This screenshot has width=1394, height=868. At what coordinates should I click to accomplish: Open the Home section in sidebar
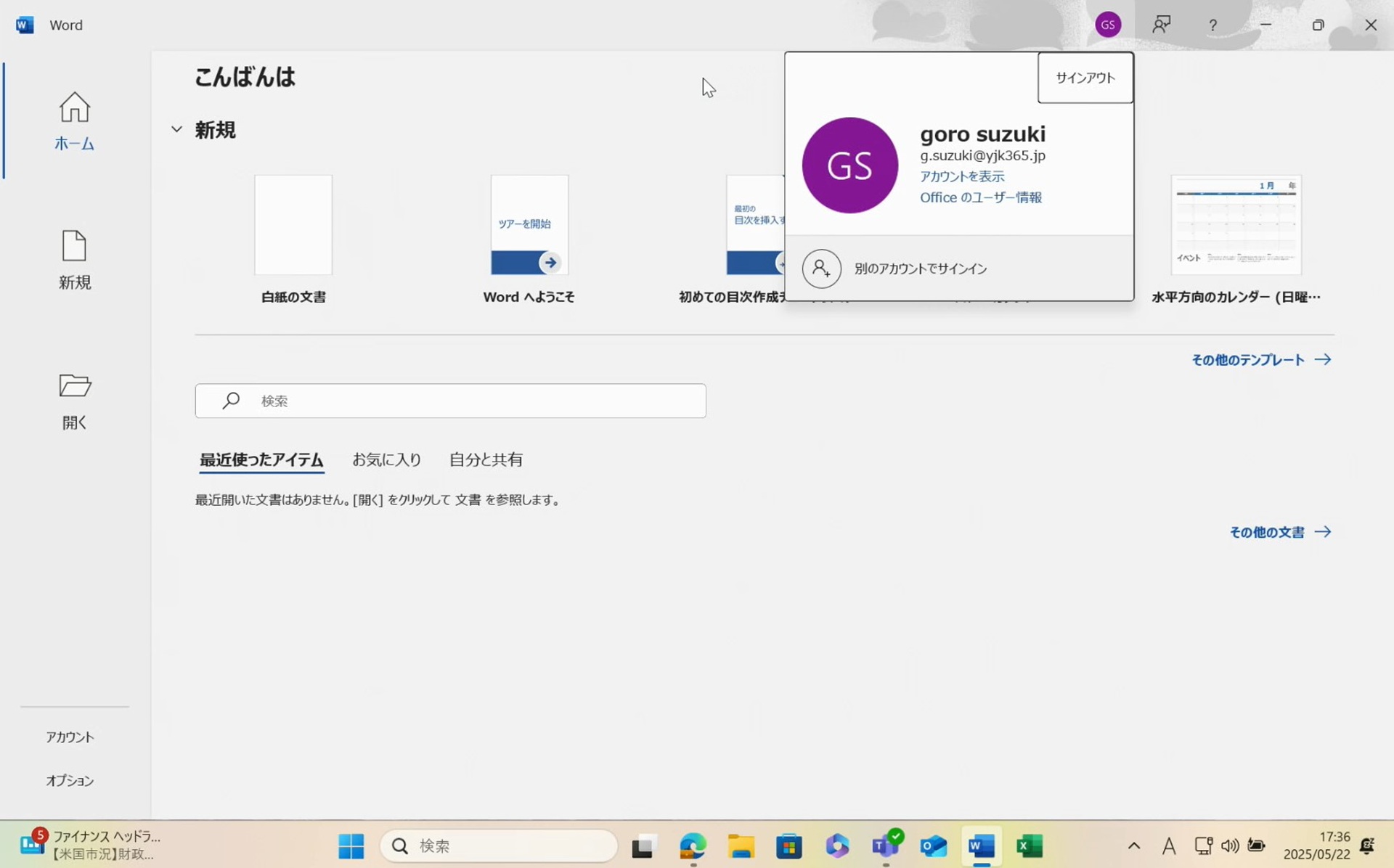tap(74, 121)
